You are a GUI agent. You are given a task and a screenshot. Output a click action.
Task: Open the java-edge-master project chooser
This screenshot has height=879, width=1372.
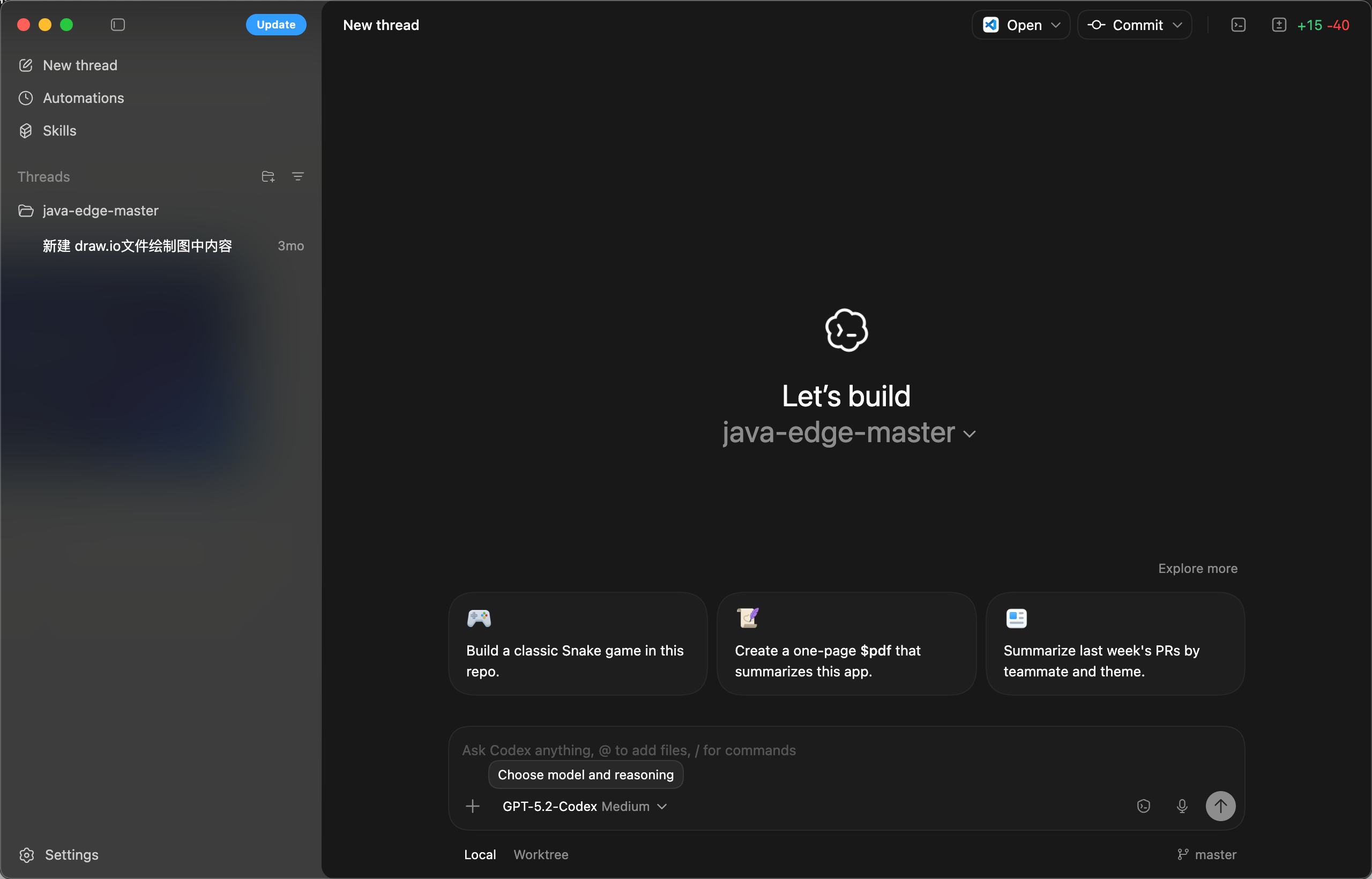(848, 433)
